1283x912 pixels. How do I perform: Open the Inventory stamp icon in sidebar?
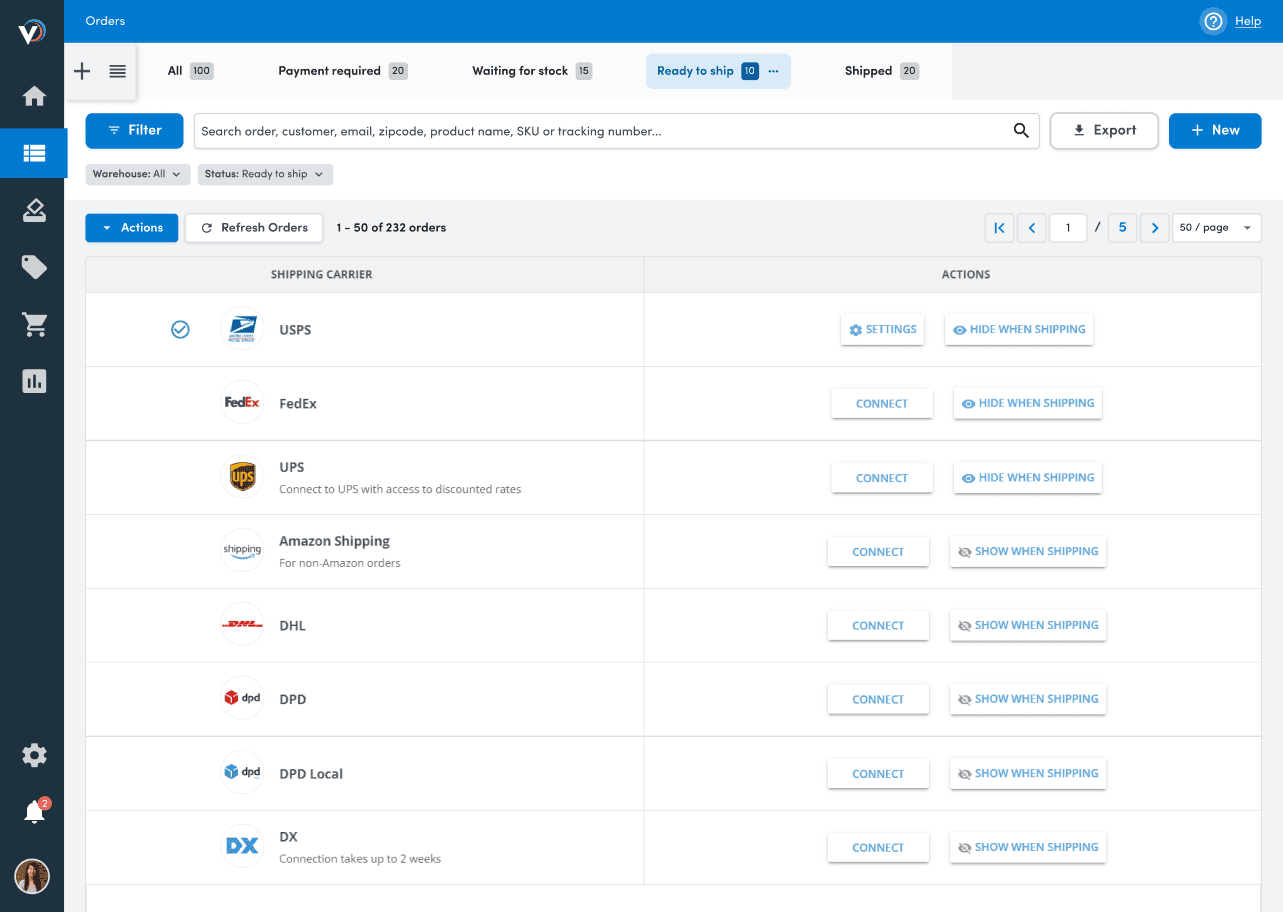pyautogui.click(x=34, y=210)
